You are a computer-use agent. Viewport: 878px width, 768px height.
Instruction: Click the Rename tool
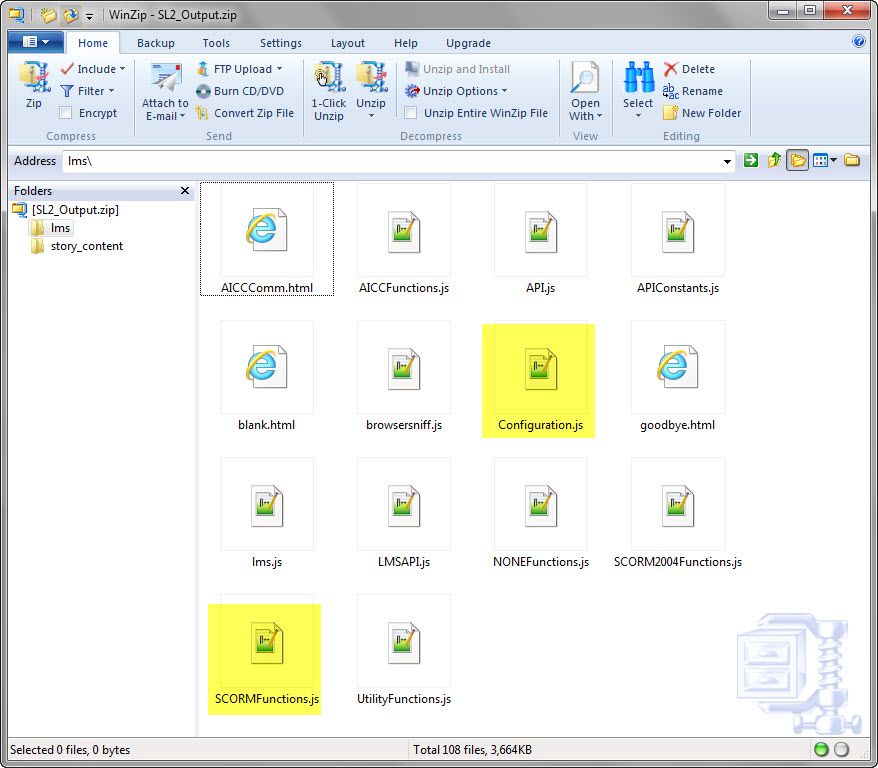pyautogui.click(x=693, y=91)
